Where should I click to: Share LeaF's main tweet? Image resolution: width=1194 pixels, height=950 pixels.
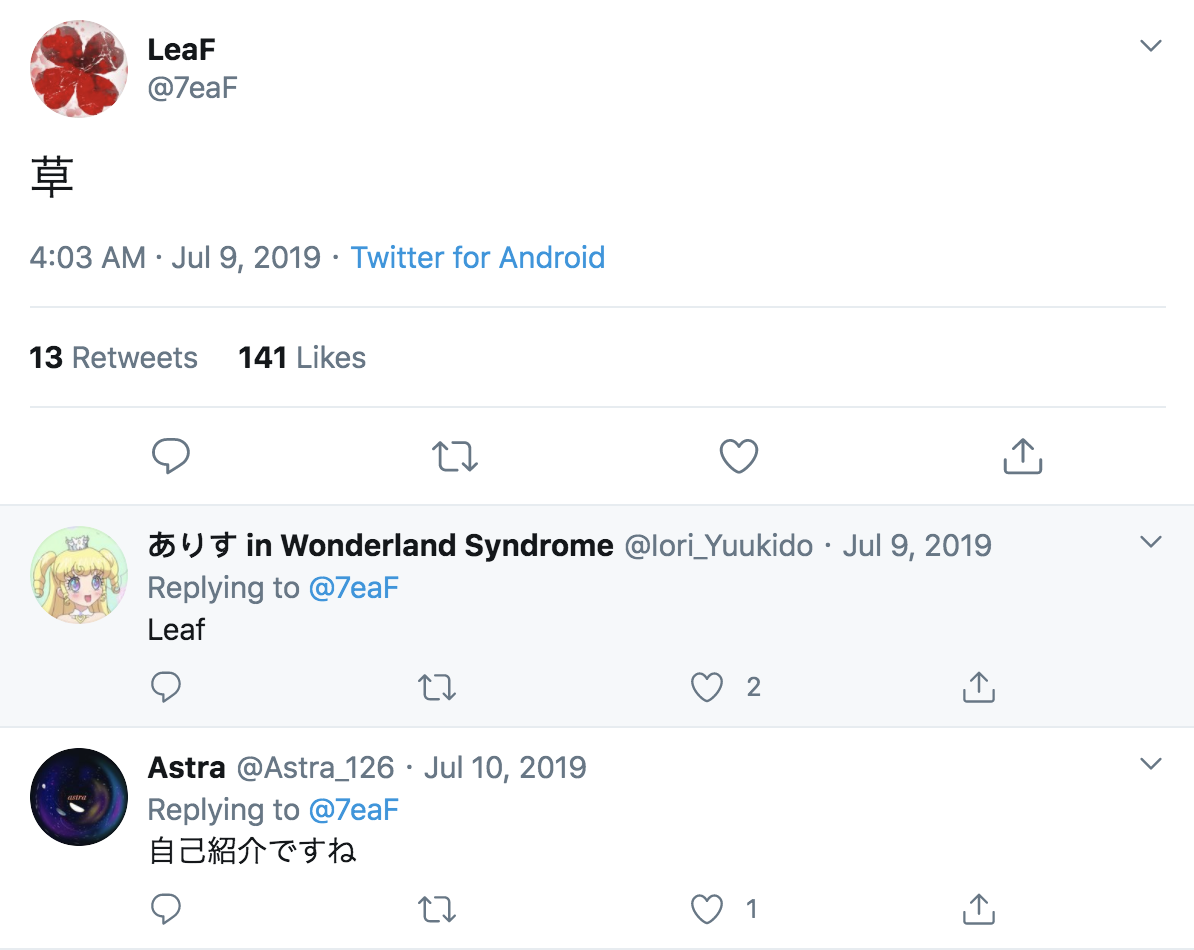[x=1022, y=457]
